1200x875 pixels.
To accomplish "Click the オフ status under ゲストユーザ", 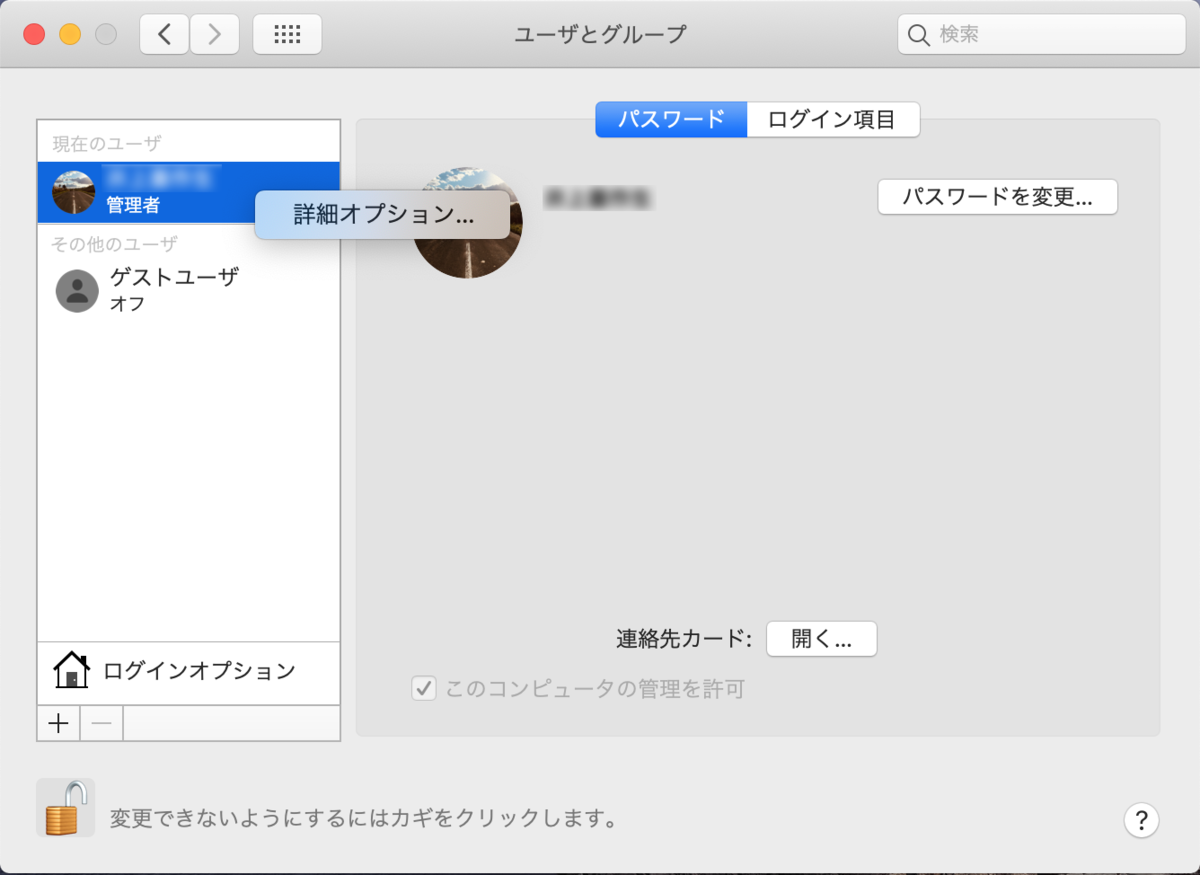I will pyautogui.click(x=127, y=304).
